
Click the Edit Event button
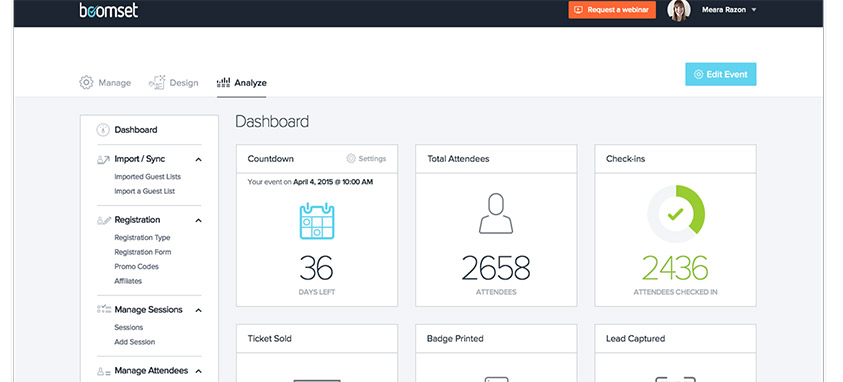[720, 74]
